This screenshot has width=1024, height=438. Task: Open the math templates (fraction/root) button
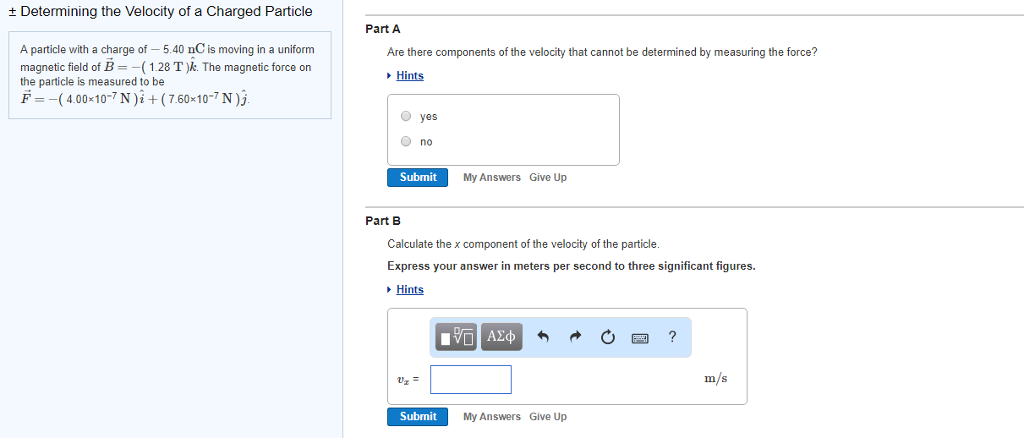point(458,337)
